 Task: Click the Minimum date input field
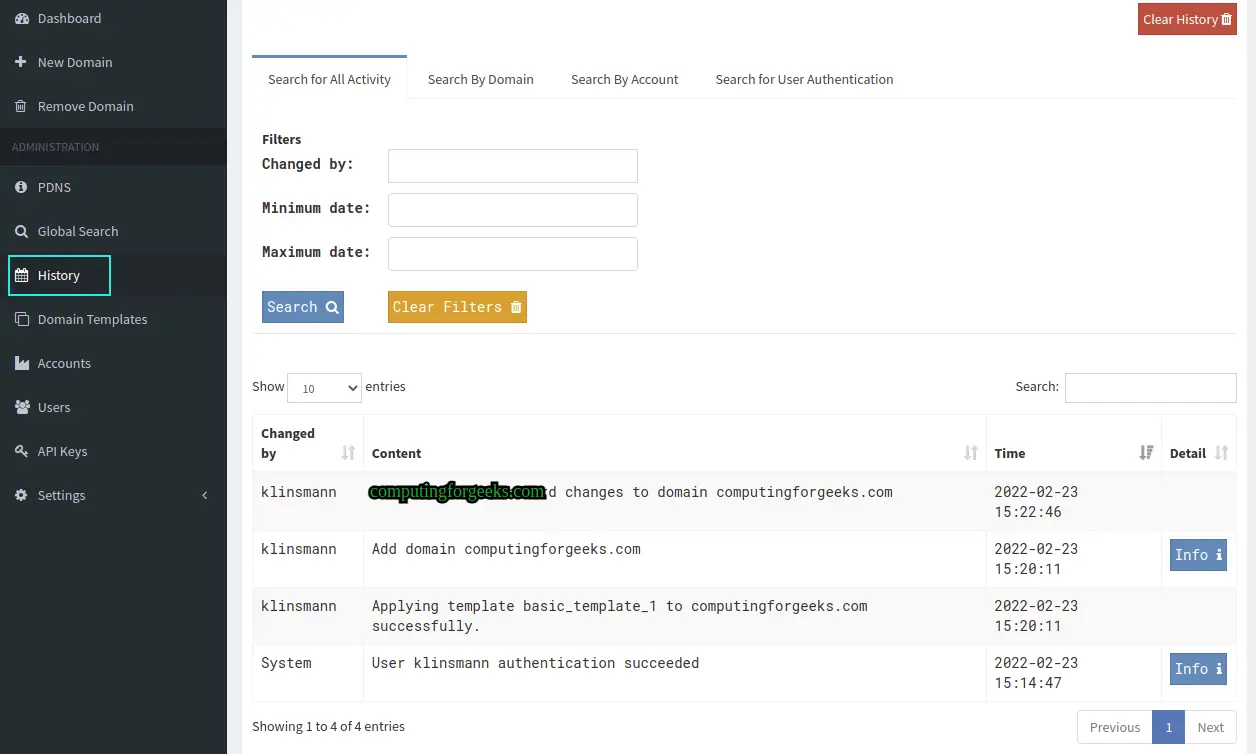pos(512,210)
